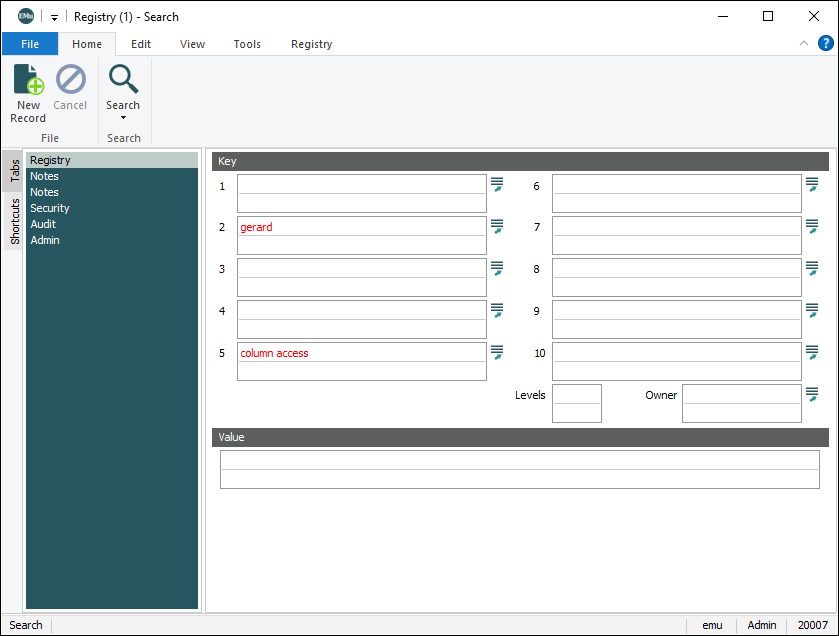839x636 pixels.
Task: Expand the Search button dropdown arrow
Action: tap(123, 118)
